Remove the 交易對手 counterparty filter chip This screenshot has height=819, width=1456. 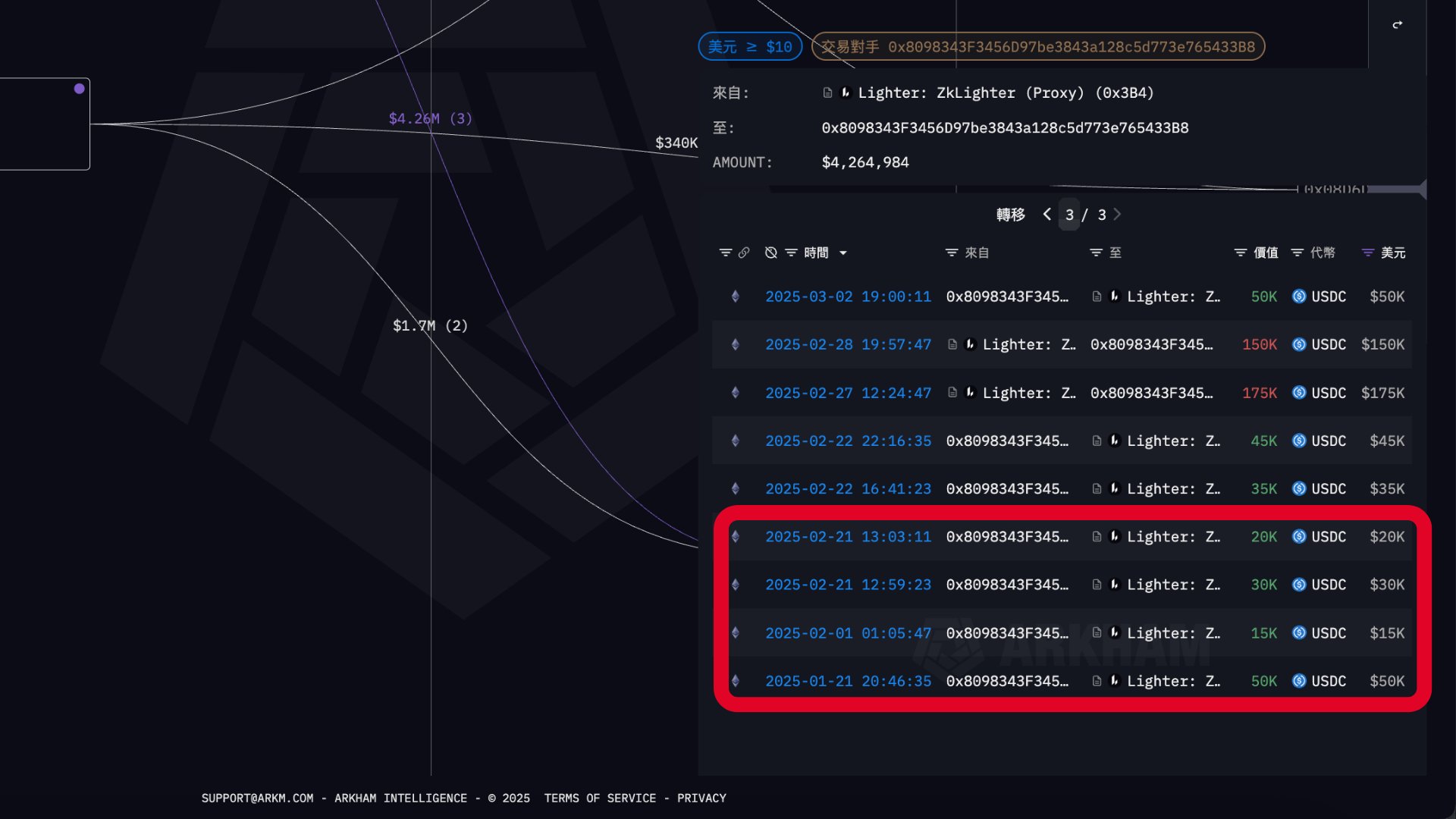coord(1037,47)
